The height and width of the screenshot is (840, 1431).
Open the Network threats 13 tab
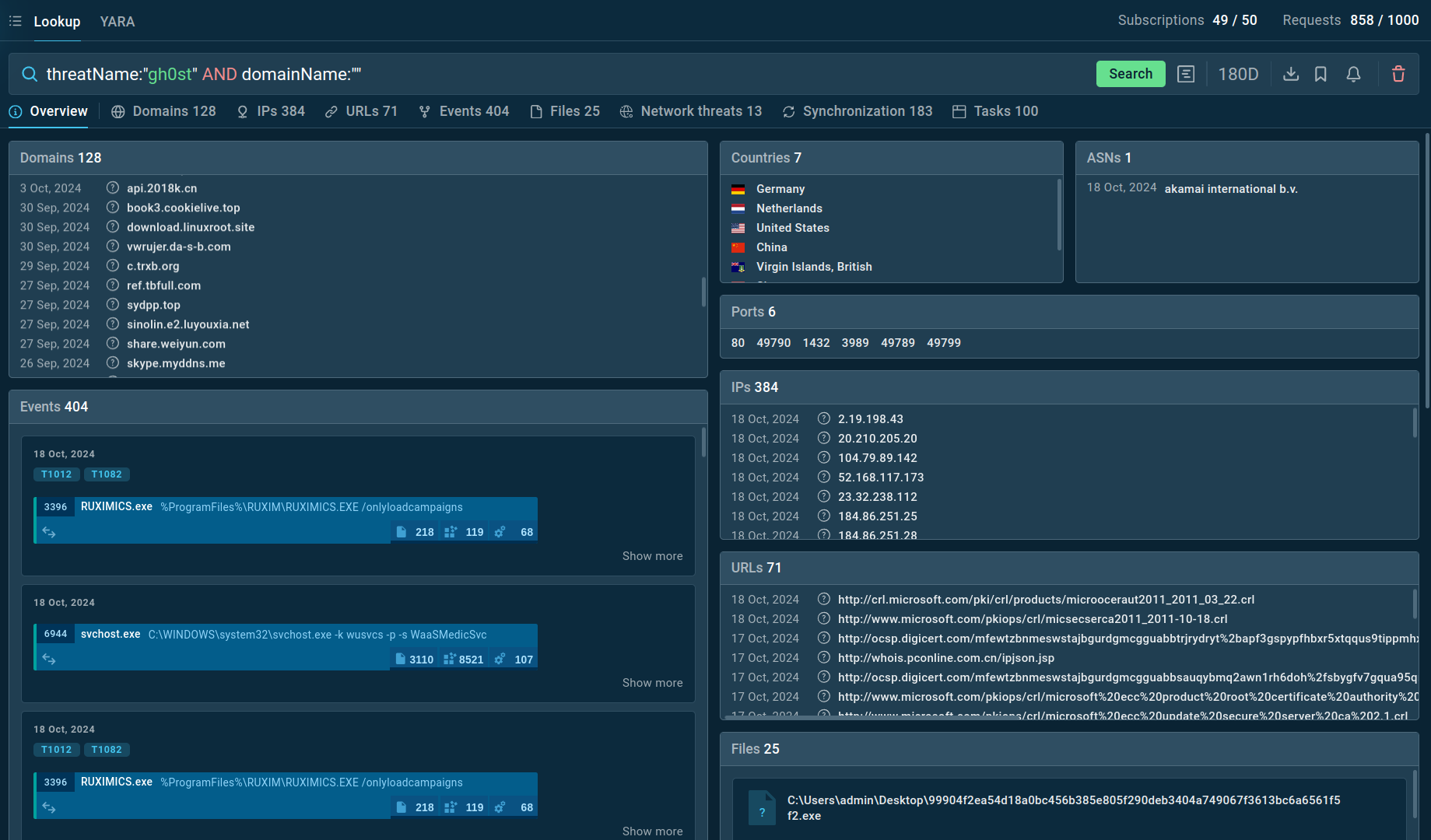(x=691, y=111)
